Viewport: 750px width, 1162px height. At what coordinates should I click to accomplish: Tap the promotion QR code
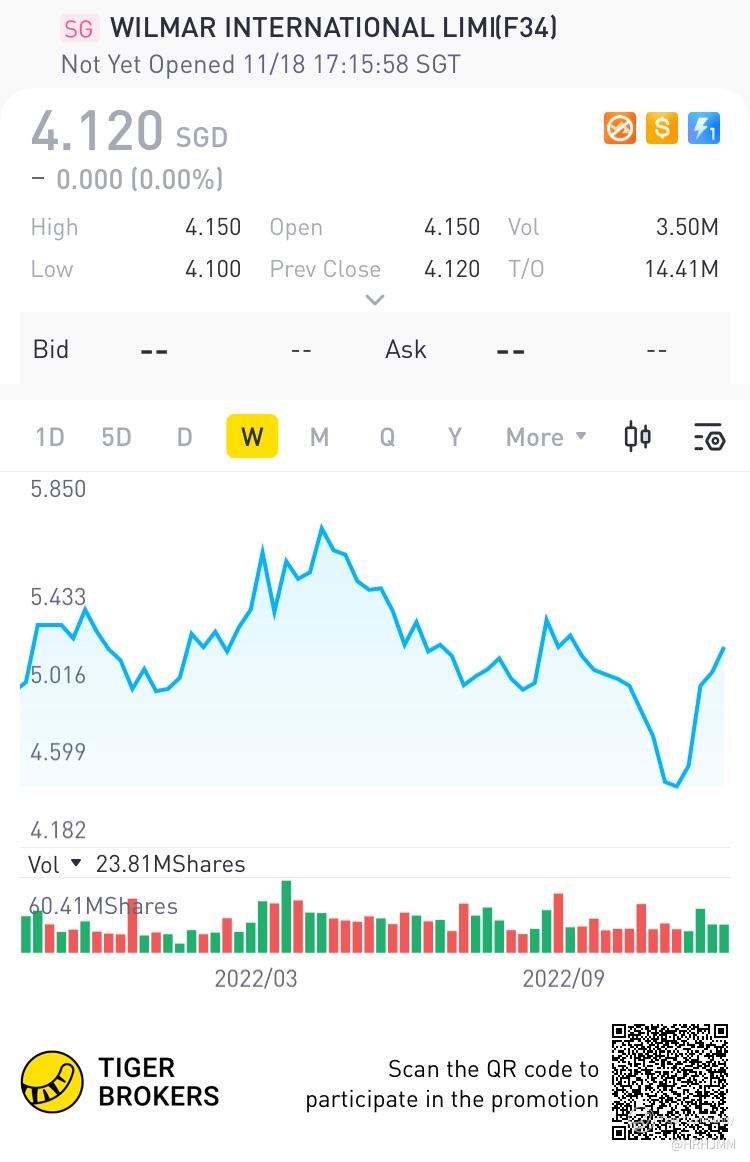[x=670, y=1082]
